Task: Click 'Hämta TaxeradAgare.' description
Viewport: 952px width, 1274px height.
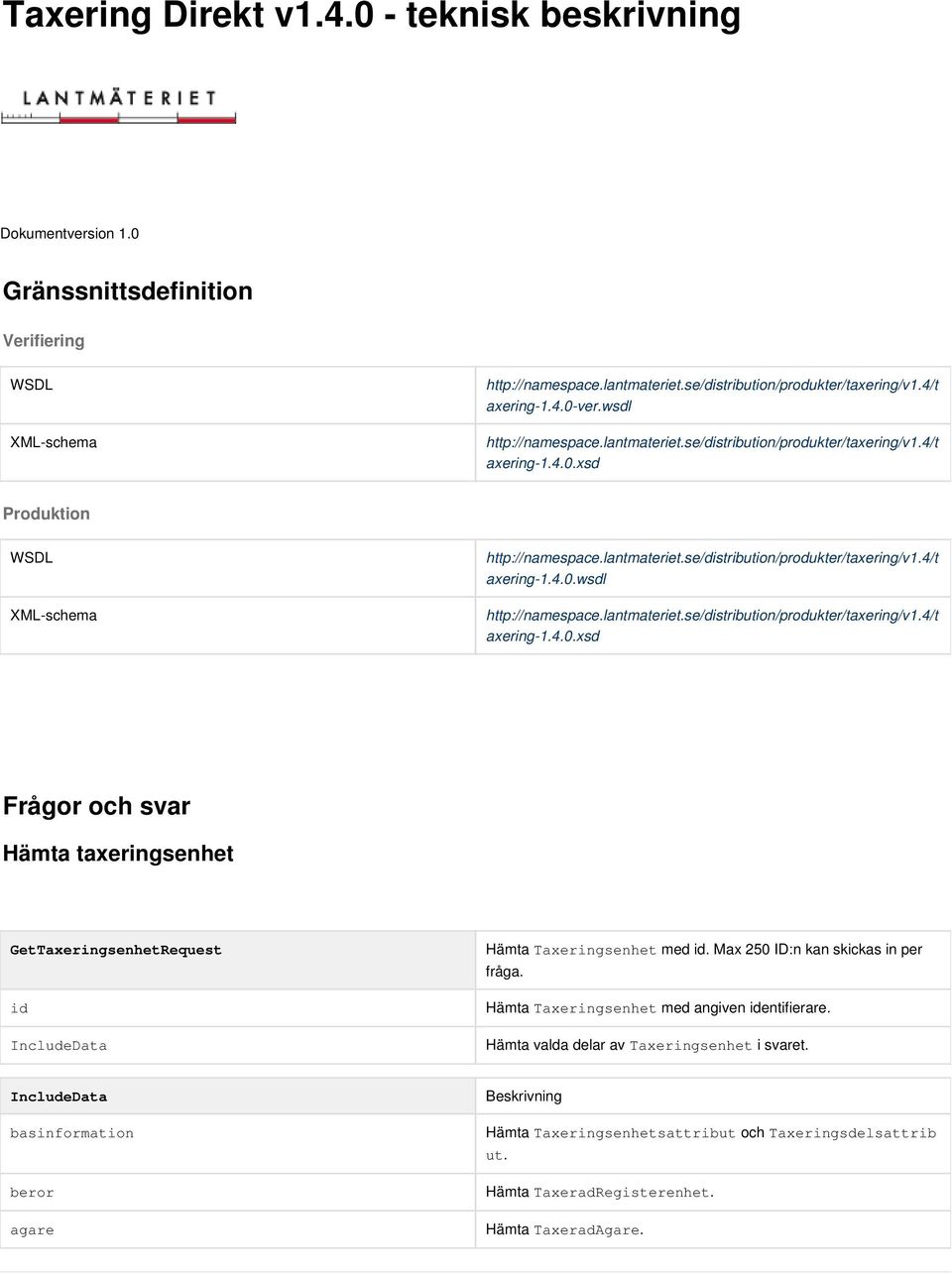Action: tap(565, 1229)
